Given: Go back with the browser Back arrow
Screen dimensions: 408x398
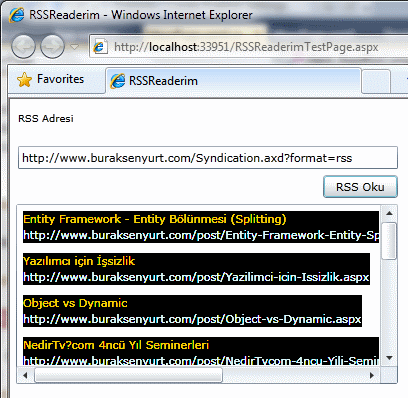Looking at the screenshot, I should (x=23, y=47).
